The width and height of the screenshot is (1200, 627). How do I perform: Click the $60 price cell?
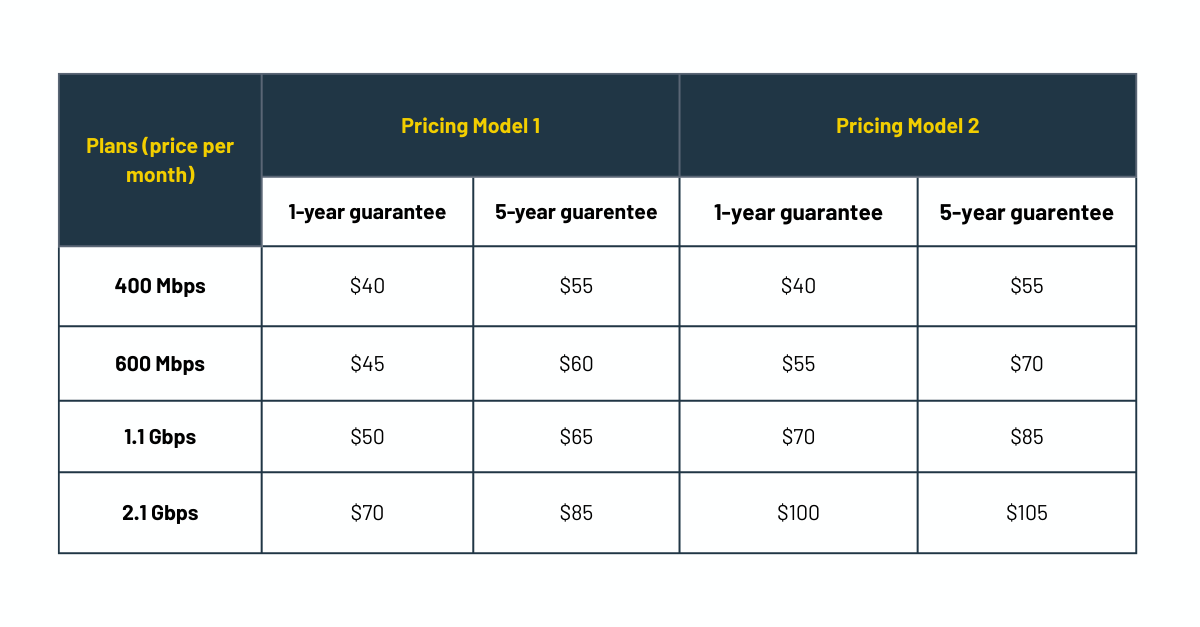576,364
